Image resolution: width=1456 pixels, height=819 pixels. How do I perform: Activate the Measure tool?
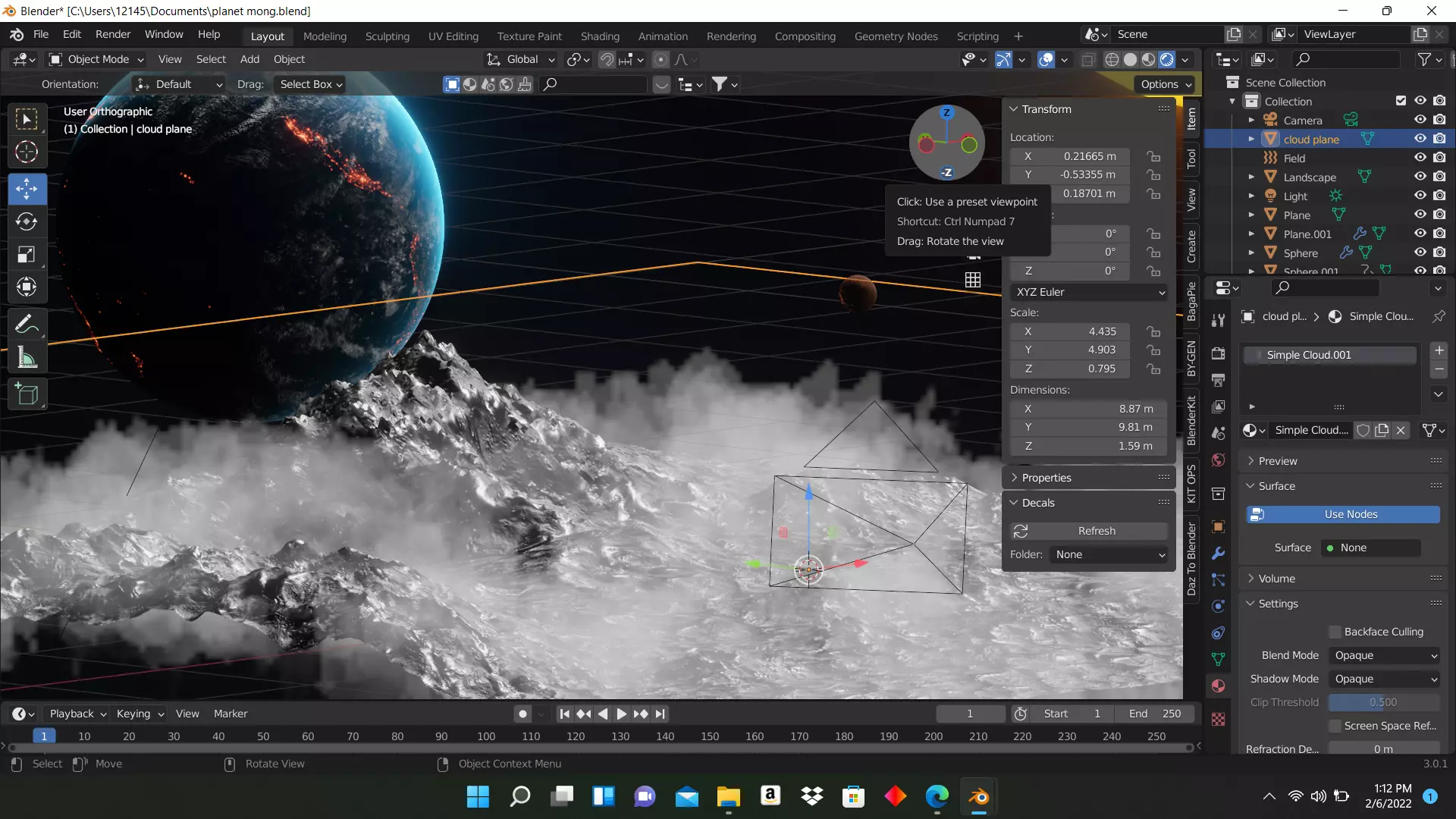coord(27,358)
